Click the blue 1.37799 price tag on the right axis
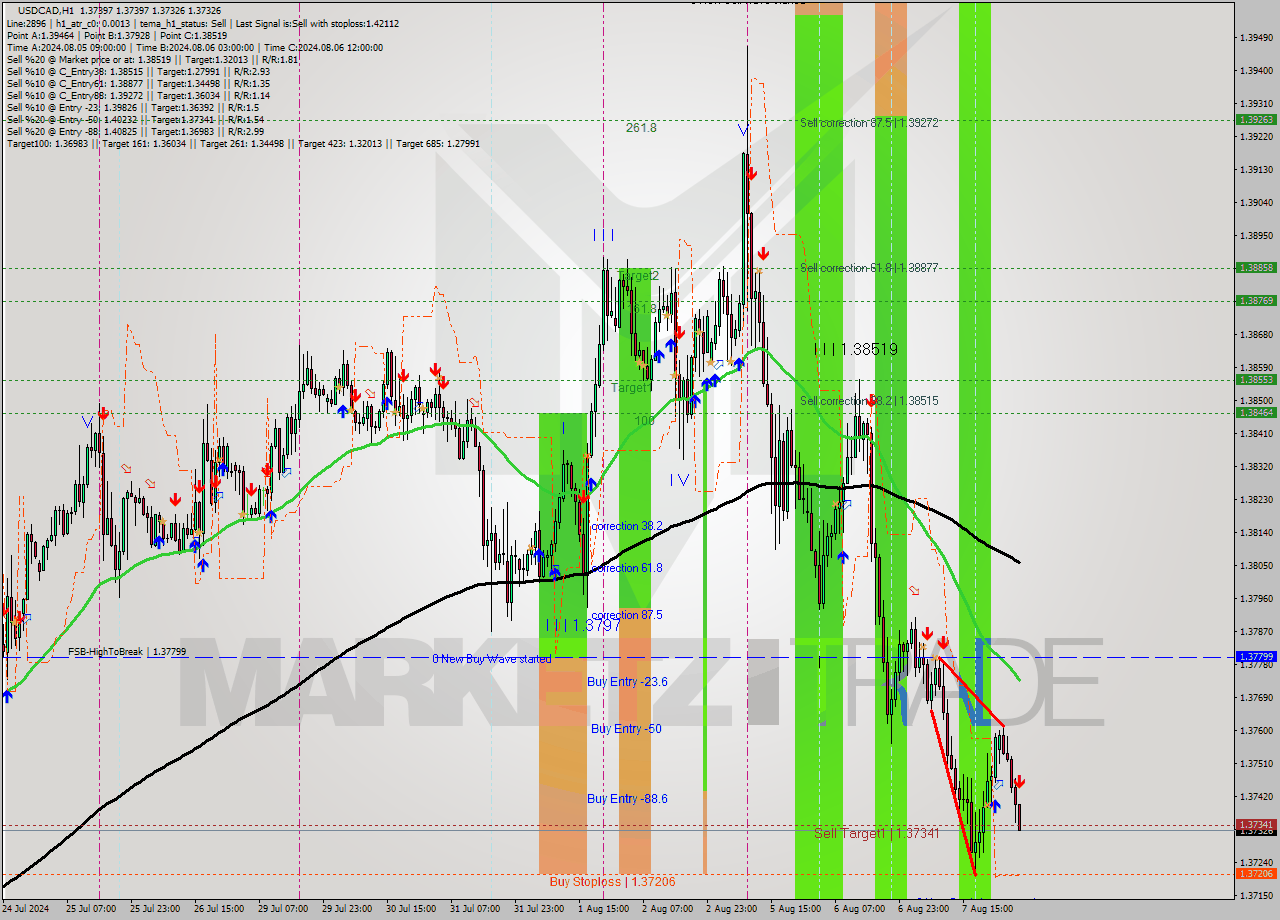The image size is (1280, 920). [1254, 658]
